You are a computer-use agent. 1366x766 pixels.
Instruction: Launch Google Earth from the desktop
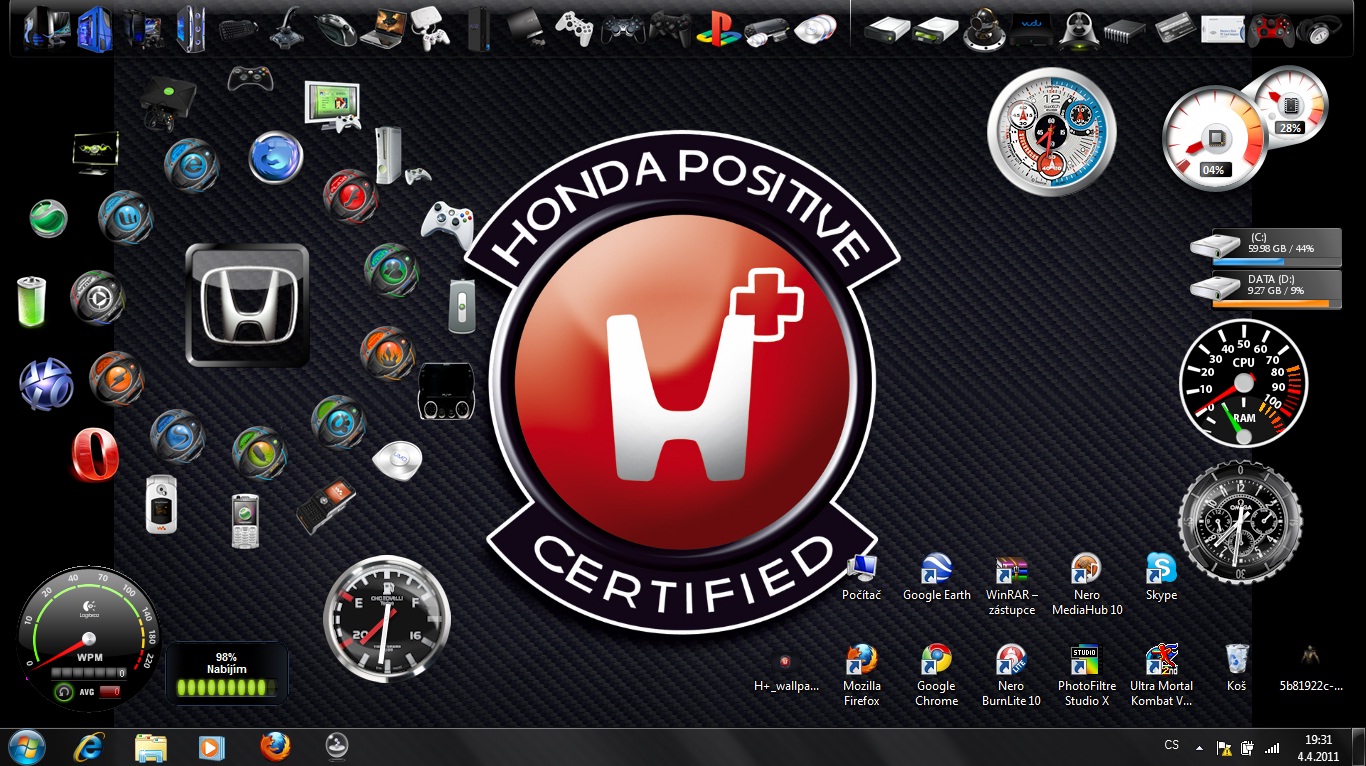(x=936, y=570)
